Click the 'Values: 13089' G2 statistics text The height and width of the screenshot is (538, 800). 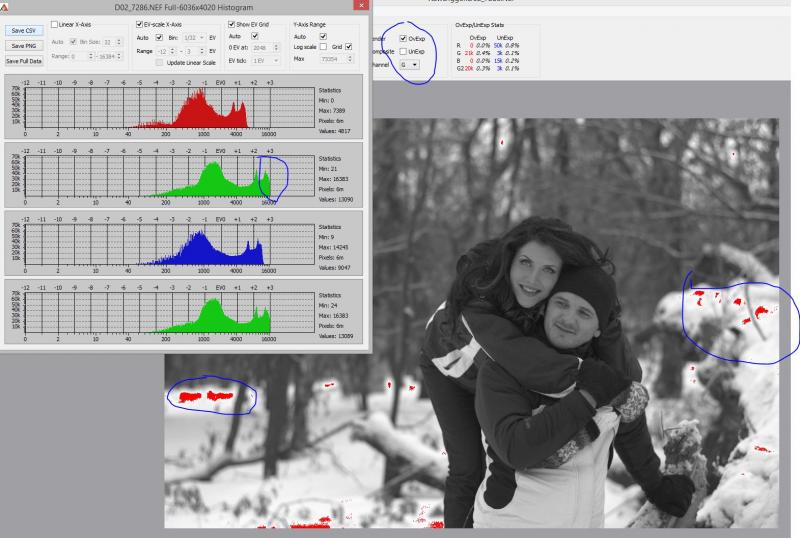pos(336,336)
